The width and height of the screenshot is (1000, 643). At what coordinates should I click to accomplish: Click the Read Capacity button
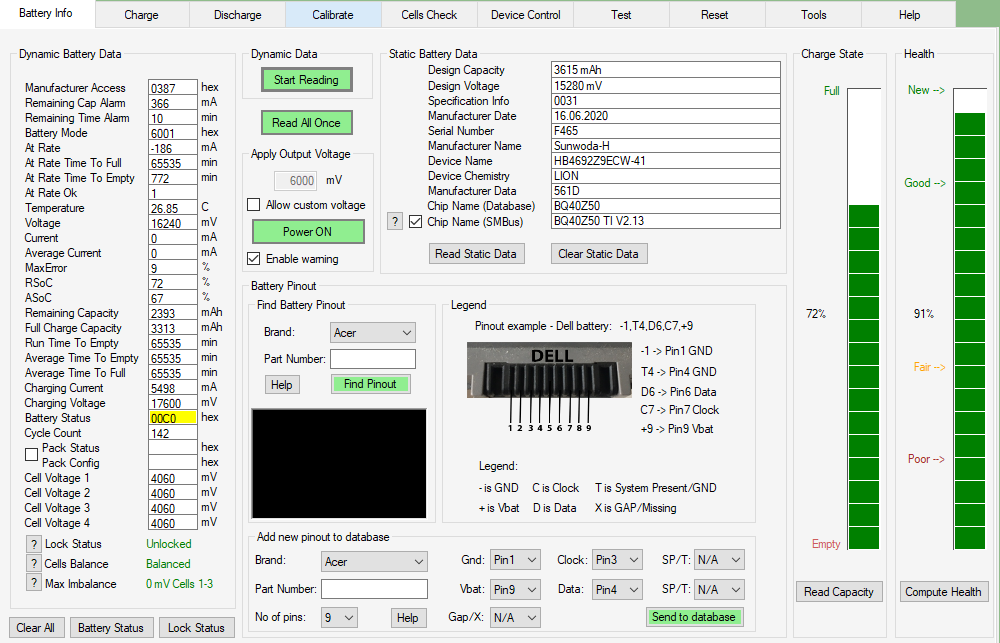[x=839, y=592]
